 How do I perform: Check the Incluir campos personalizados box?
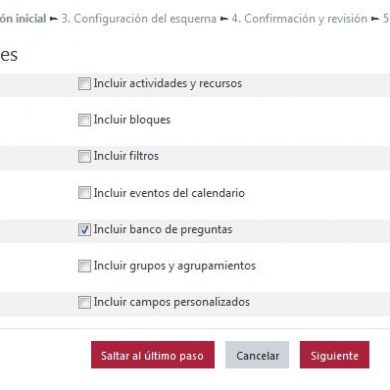pyautogui.click(x=84, y=302)
